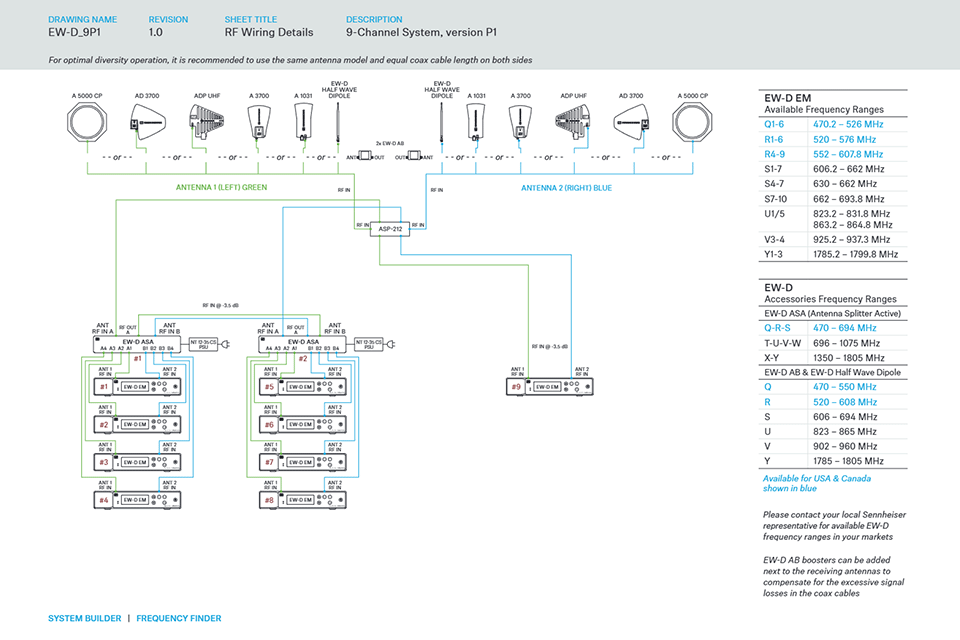Click the AD 3700 antenna on the blue Antenna 2 side
Viewport: 960px width, 640px height.
[631, 121]
